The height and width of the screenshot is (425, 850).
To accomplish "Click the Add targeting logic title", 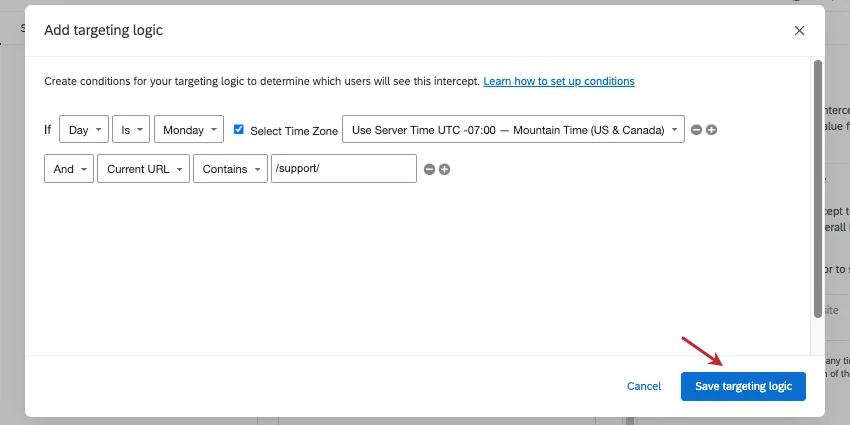I will (103, 30).
